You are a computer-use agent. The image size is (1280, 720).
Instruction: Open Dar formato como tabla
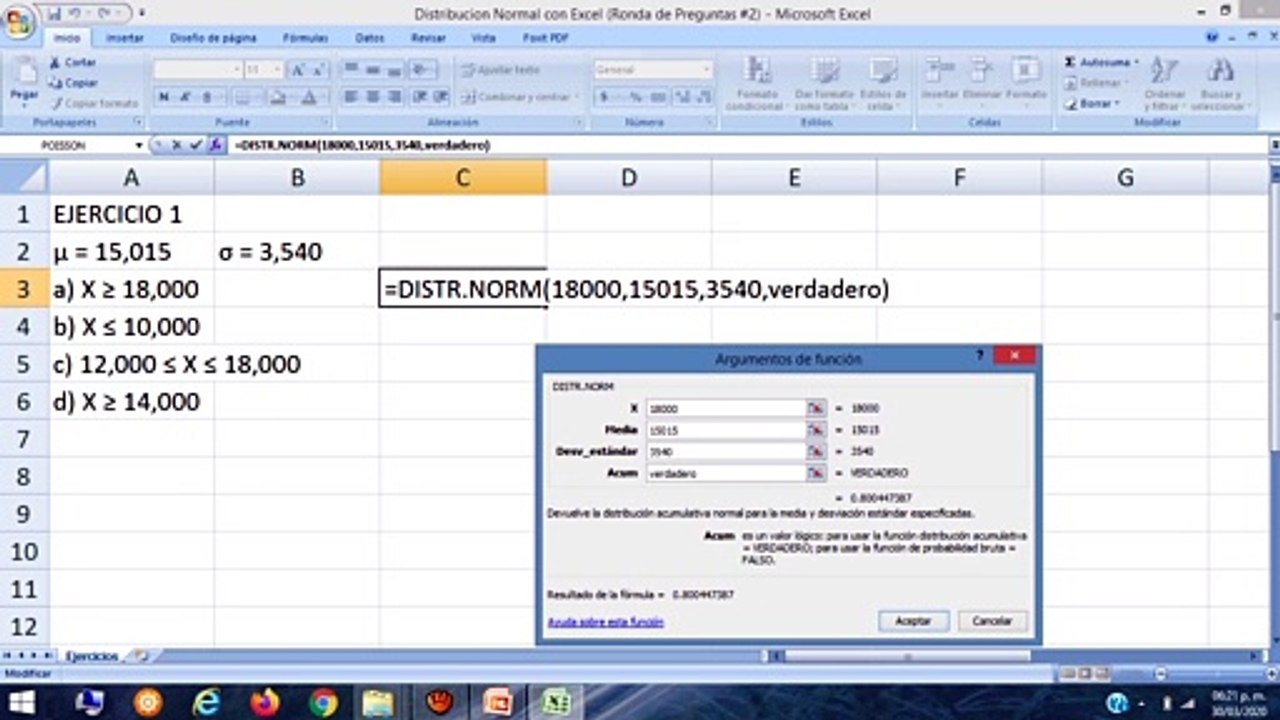(x=824, y=83)
